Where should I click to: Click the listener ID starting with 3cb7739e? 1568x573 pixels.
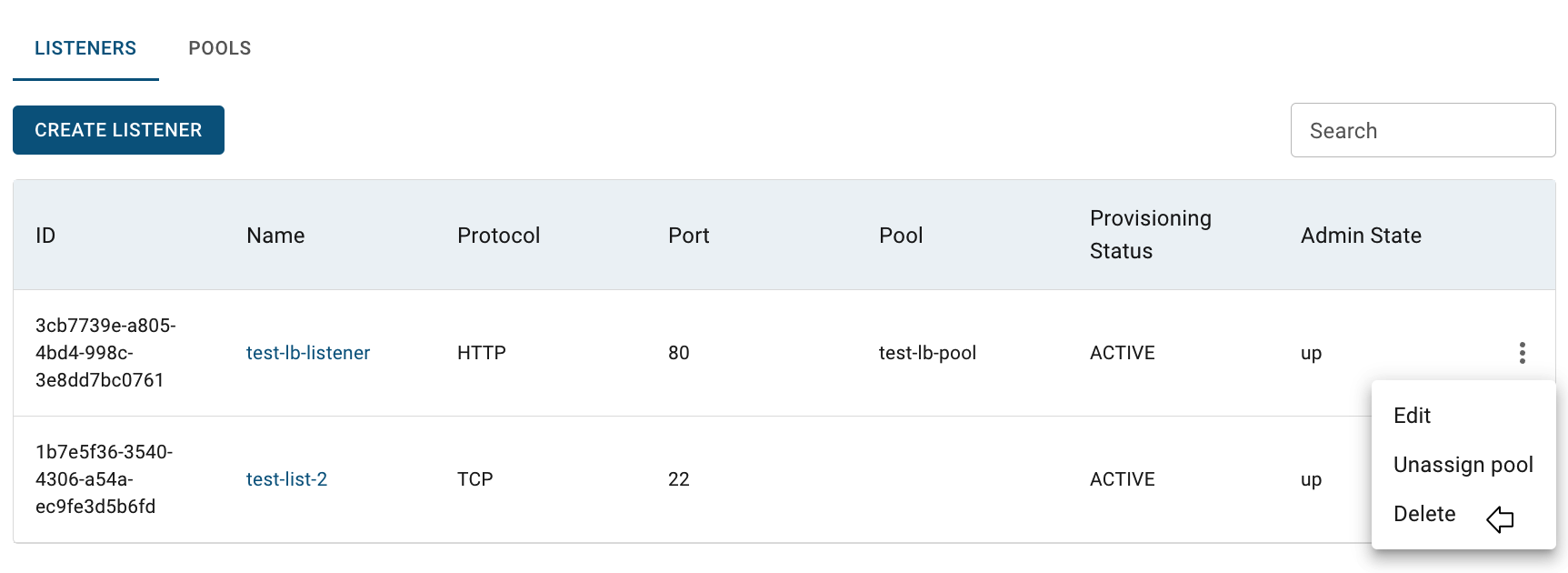[x=105, y=353]
